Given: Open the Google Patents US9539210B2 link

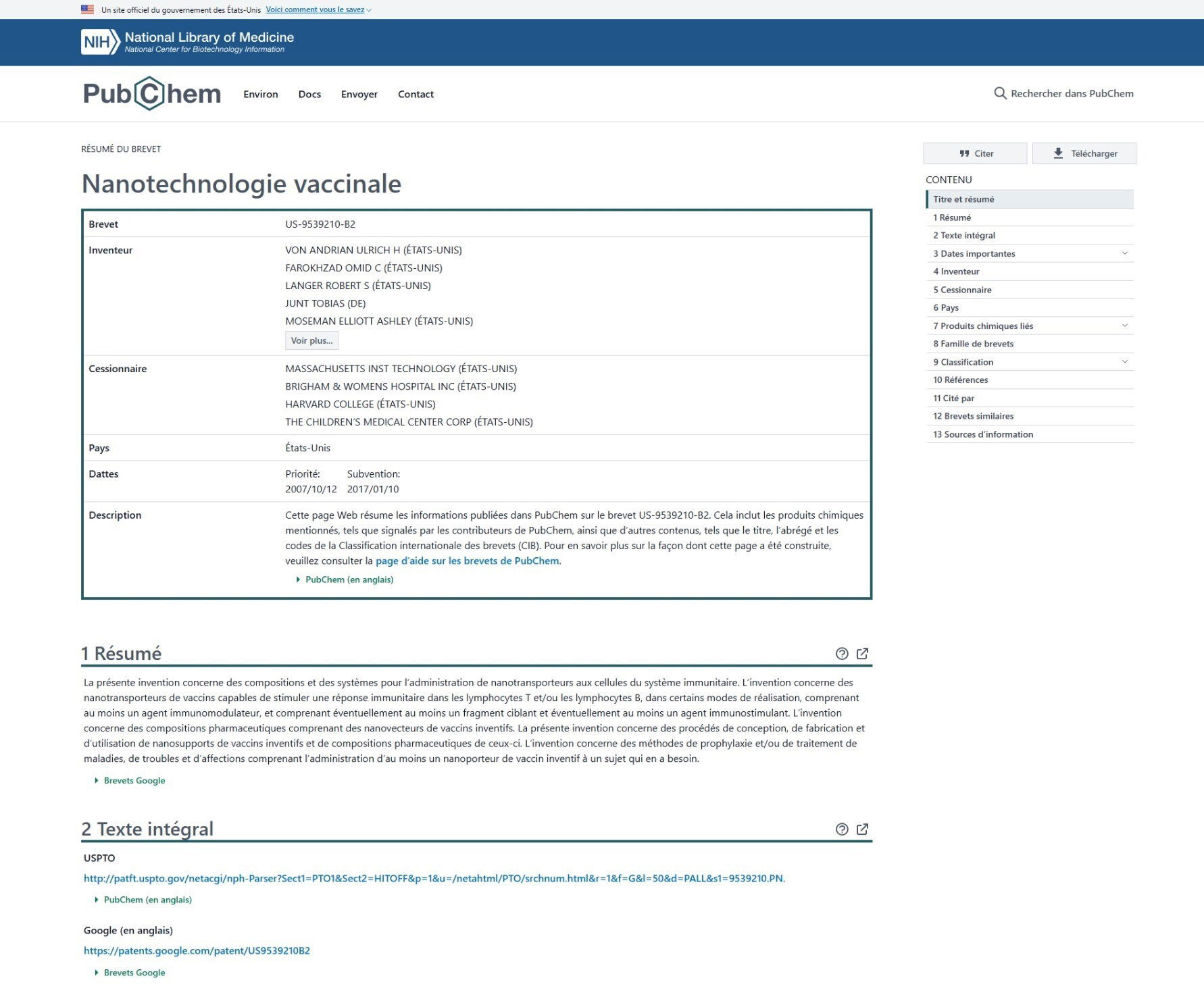Looking at the screenshot, I should click(197, 950).
